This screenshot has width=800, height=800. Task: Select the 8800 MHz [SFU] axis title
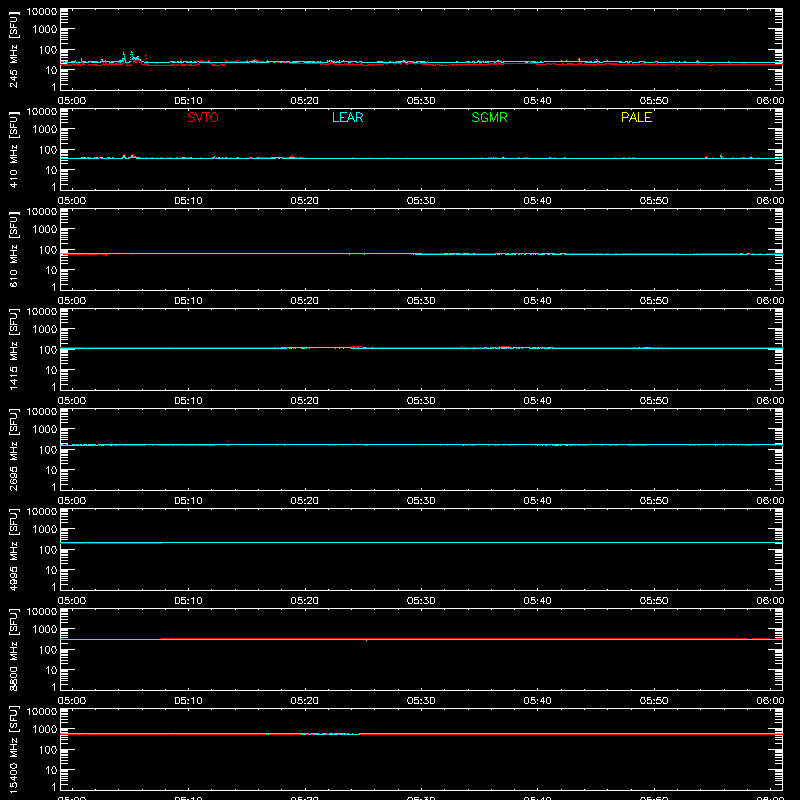point(13,649)
